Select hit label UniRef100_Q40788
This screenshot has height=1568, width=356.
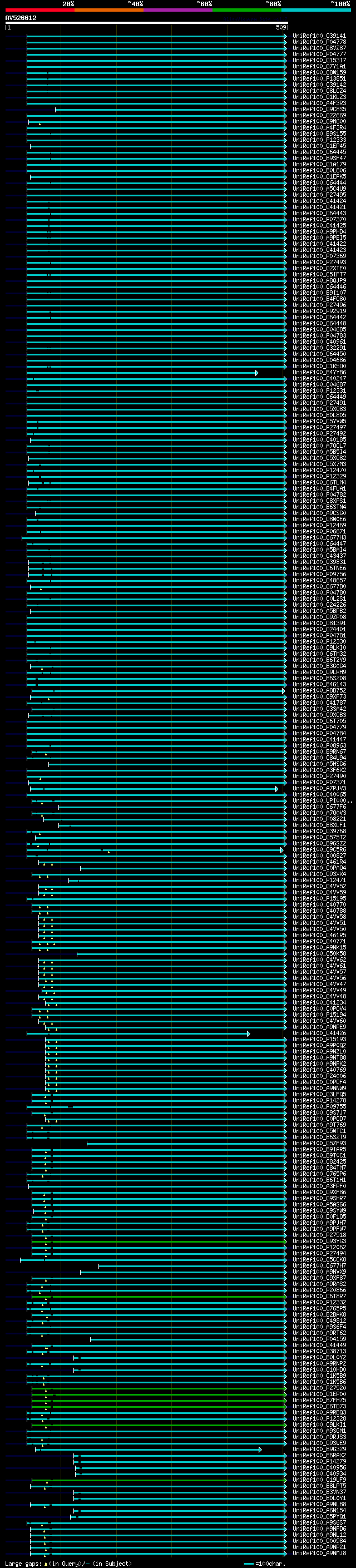click(x=319, y=911)
